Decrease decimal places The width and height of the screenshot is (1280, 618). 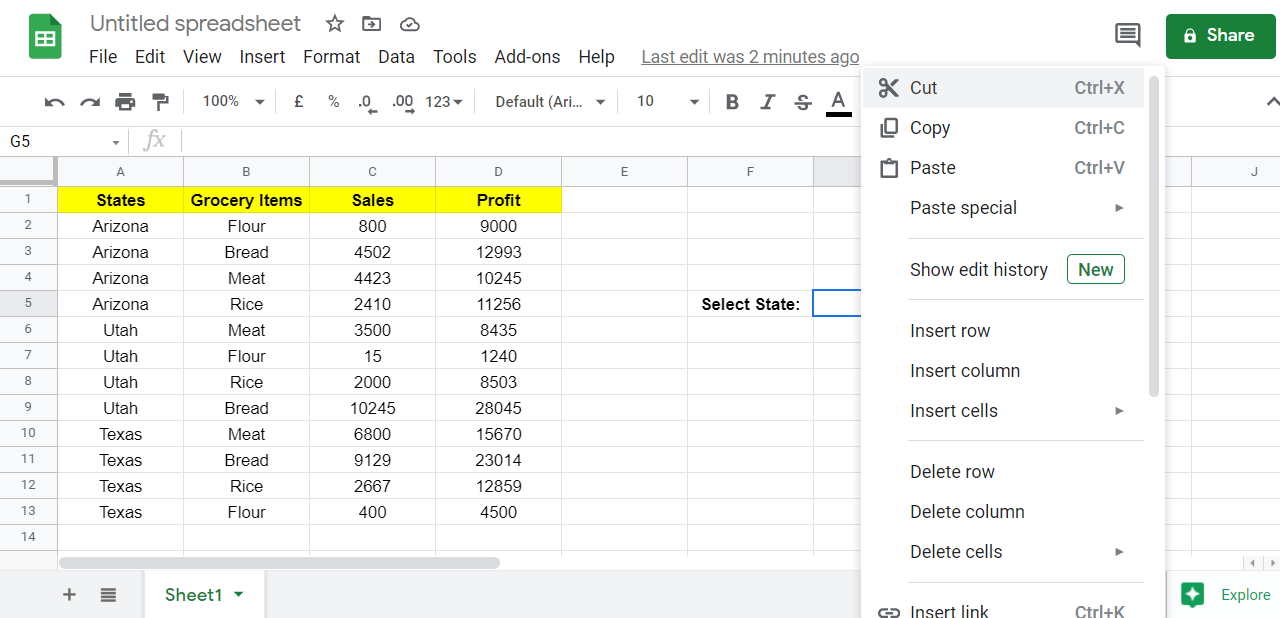[x=367, y=101]
